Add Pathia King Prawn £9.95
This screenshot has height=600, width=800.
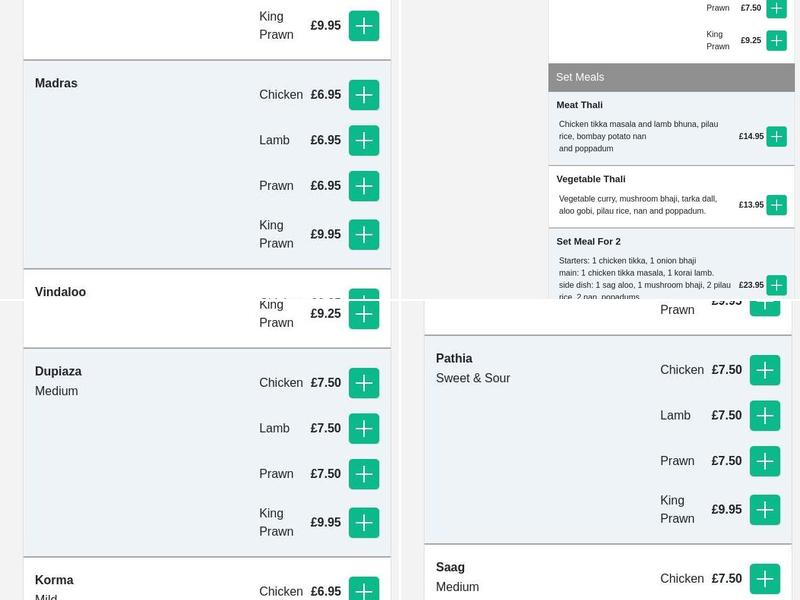point(765,510)
